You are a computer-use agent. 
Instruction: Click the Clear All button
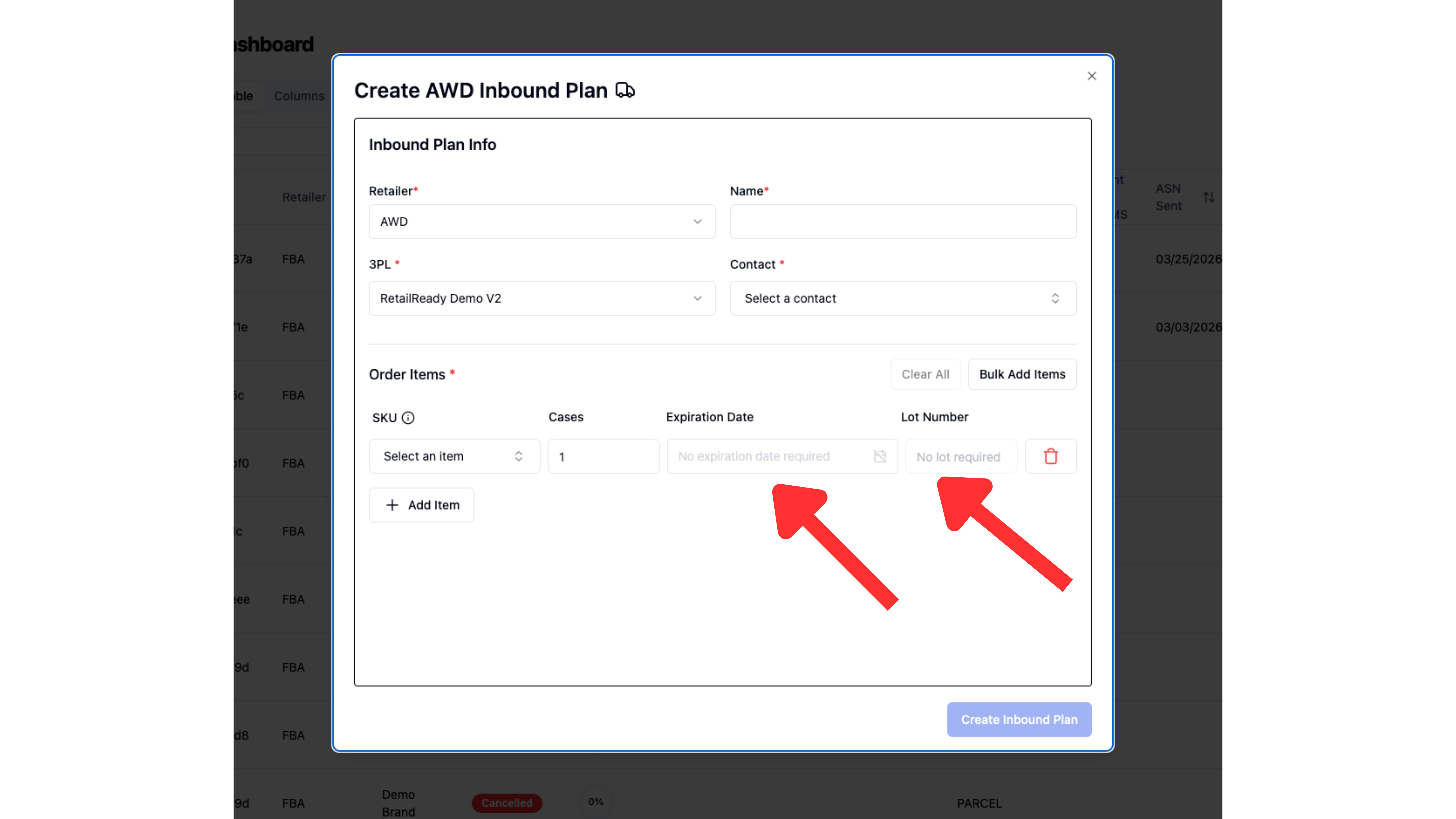click(x=925, y=374)
